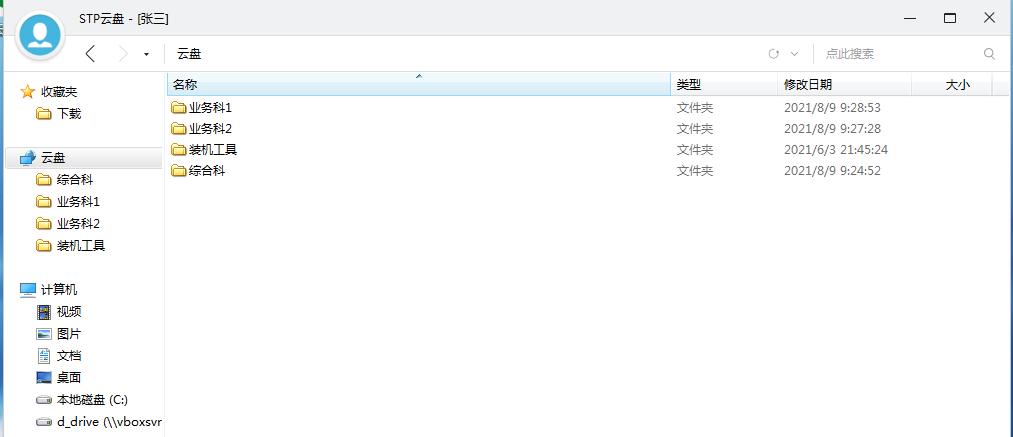Expand the address bar dropdown chevron
The height and width of the screenshot is (437, 1013).
[795, 54]
